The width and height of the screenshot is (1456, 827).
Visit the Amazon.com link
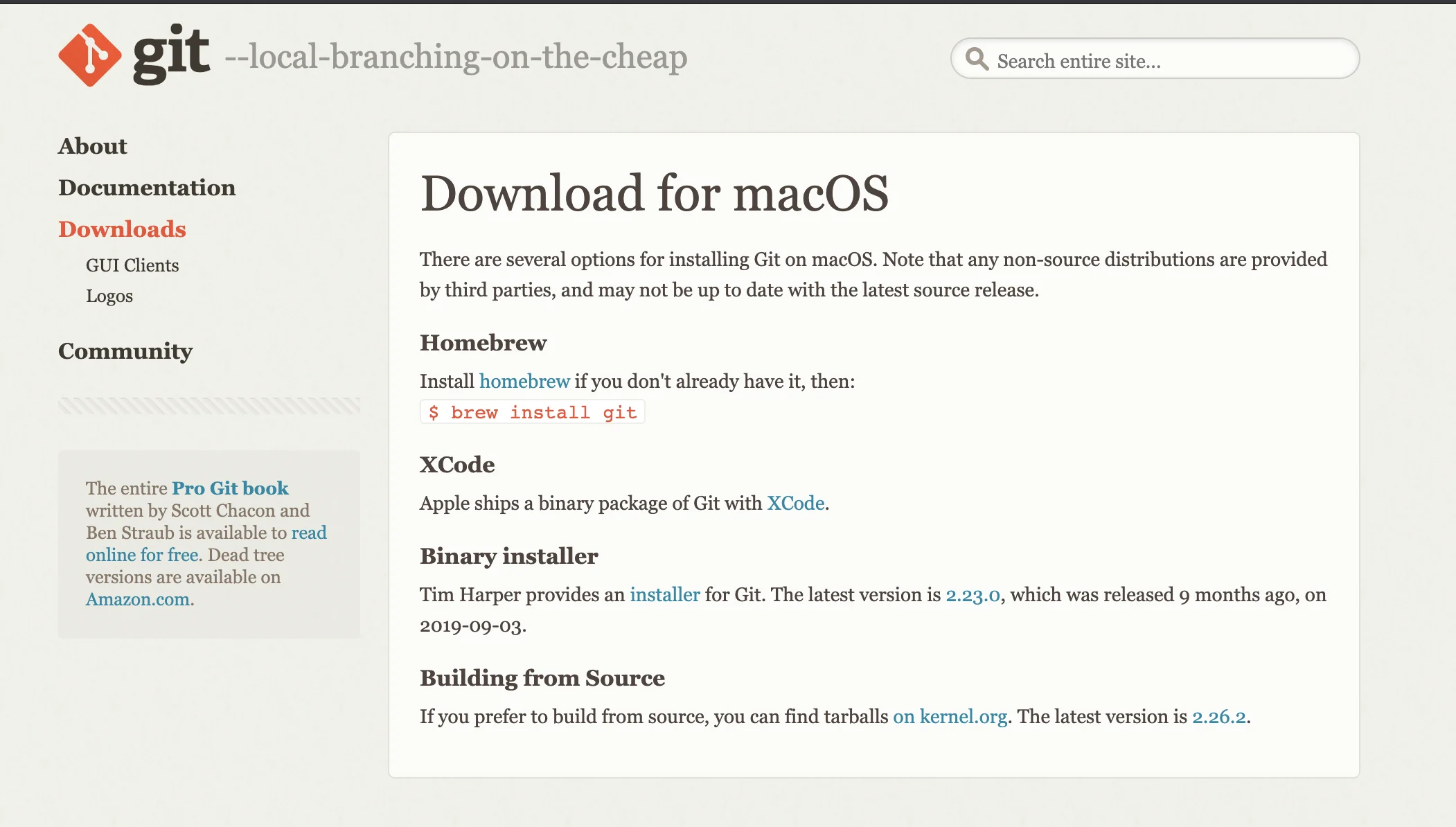(137, 599)
